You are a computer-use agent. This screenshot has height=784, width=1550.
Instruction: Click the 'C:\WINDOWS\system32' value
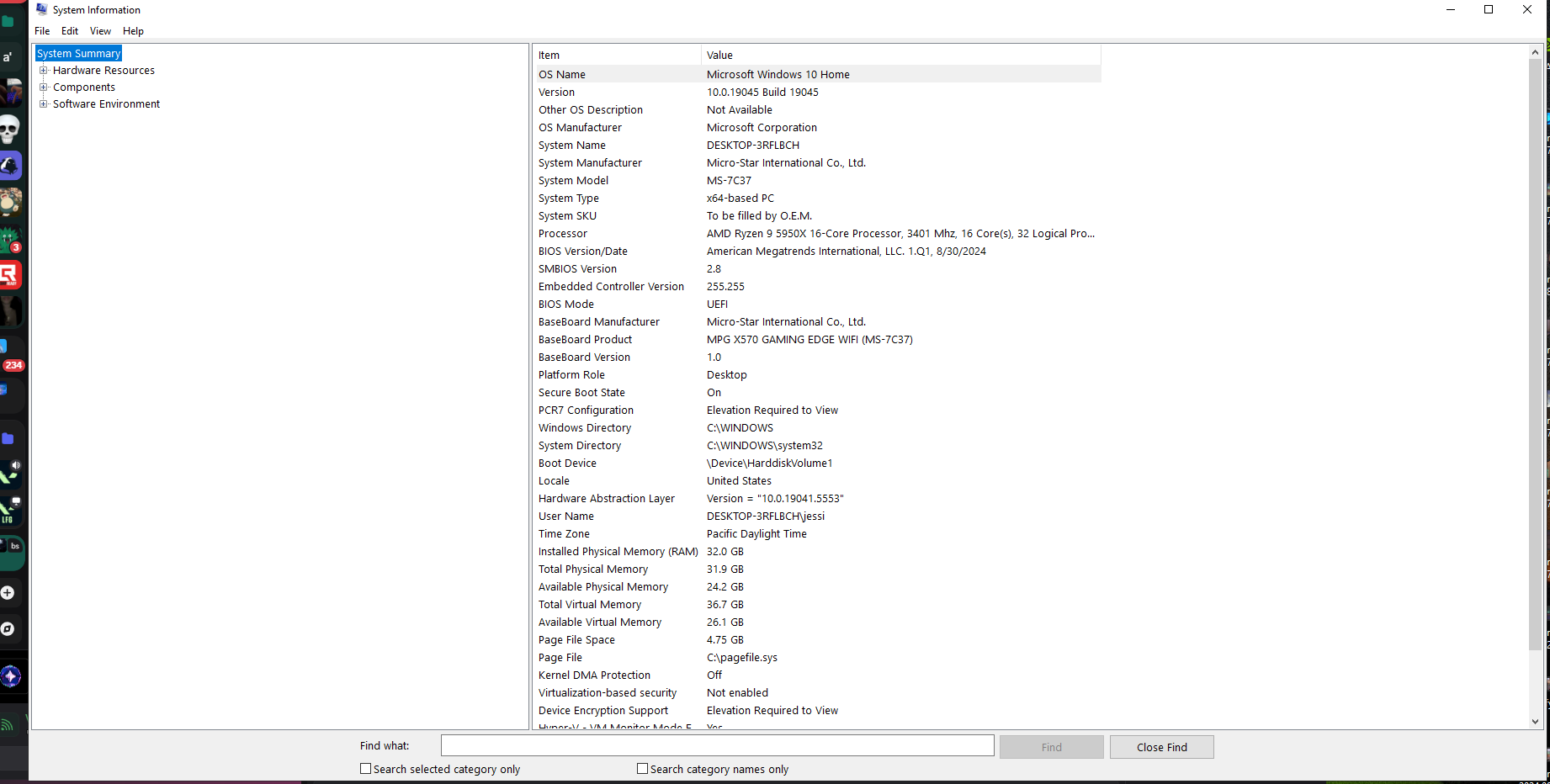(x=765, y=446)
